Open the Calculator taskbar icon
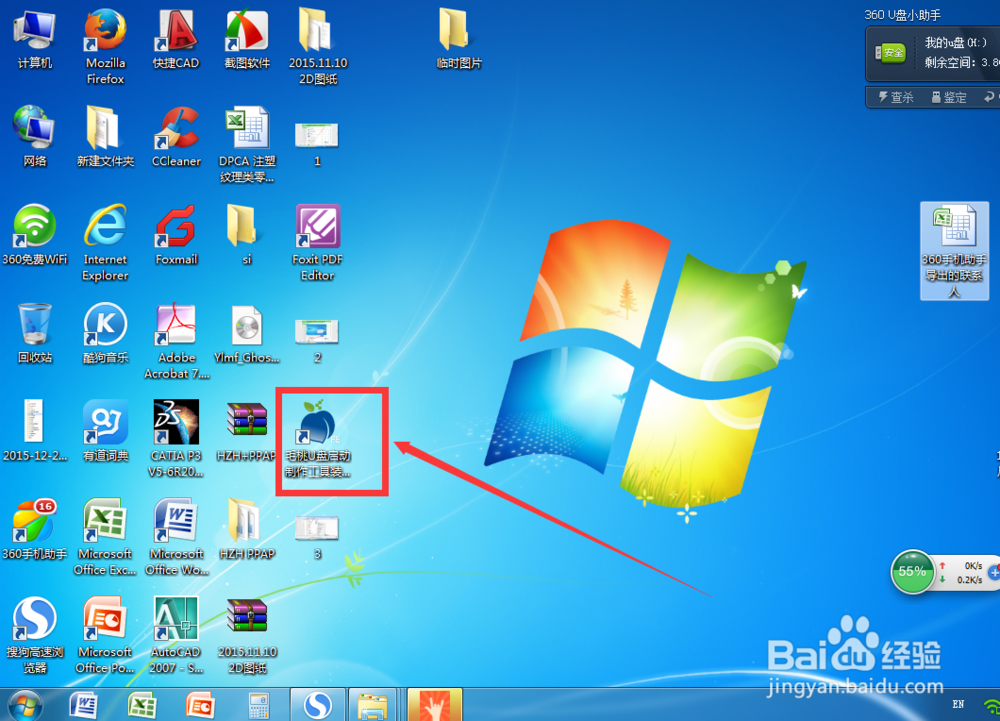Image resolution: width=1000 pixels, height=721 pixels. pos(258,705)
